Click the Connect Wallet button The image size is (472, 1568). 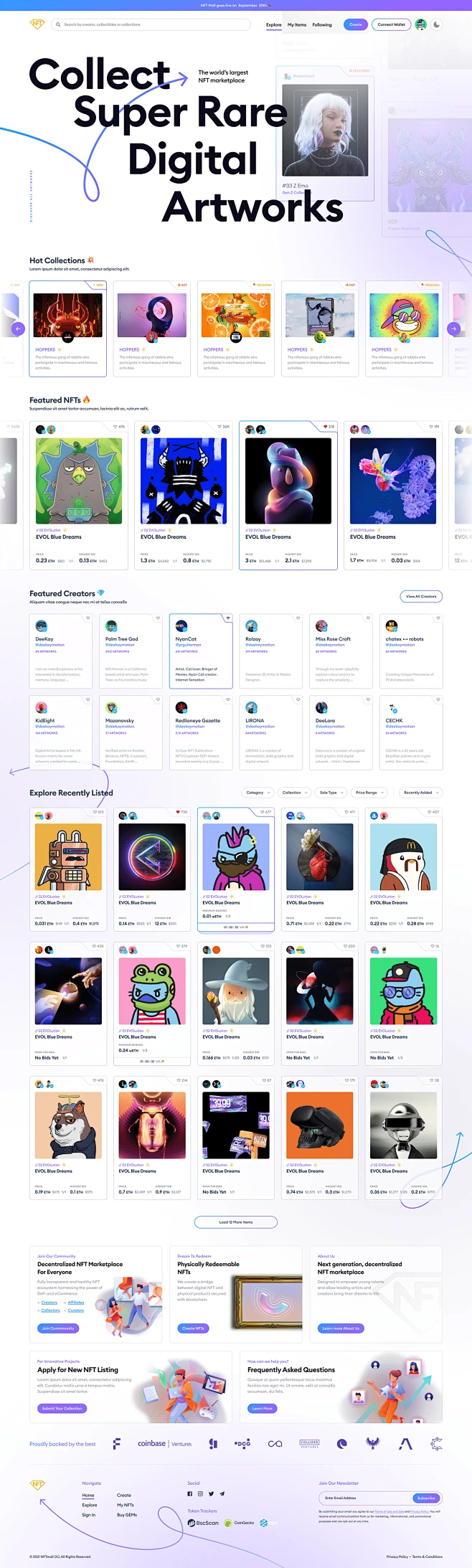coord(391,24)
